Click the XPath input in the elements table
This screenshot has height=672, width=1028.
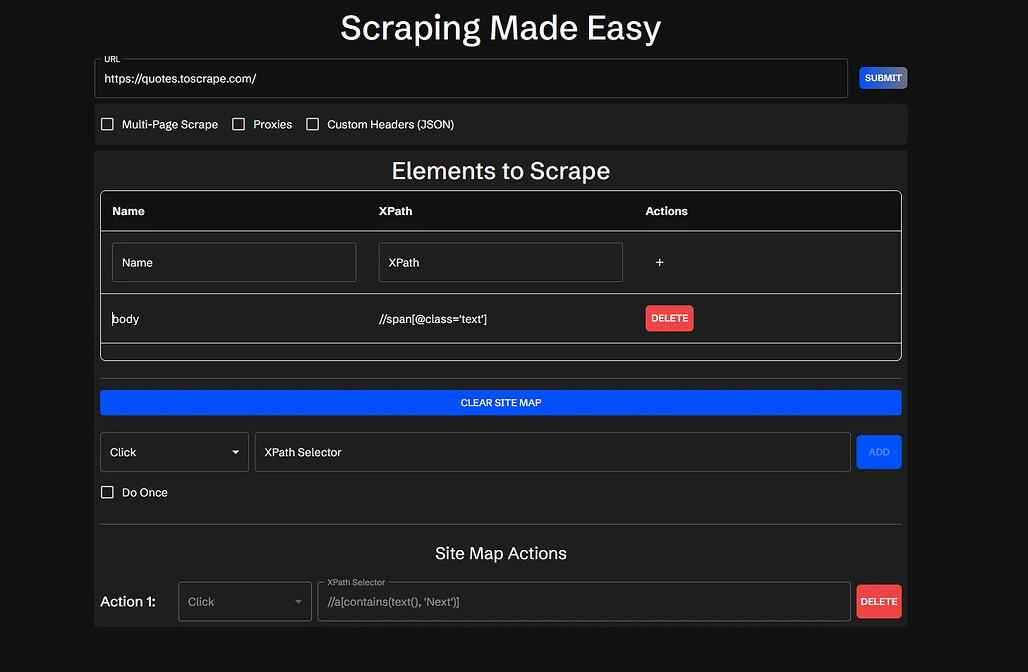click(x=500, y=262)
